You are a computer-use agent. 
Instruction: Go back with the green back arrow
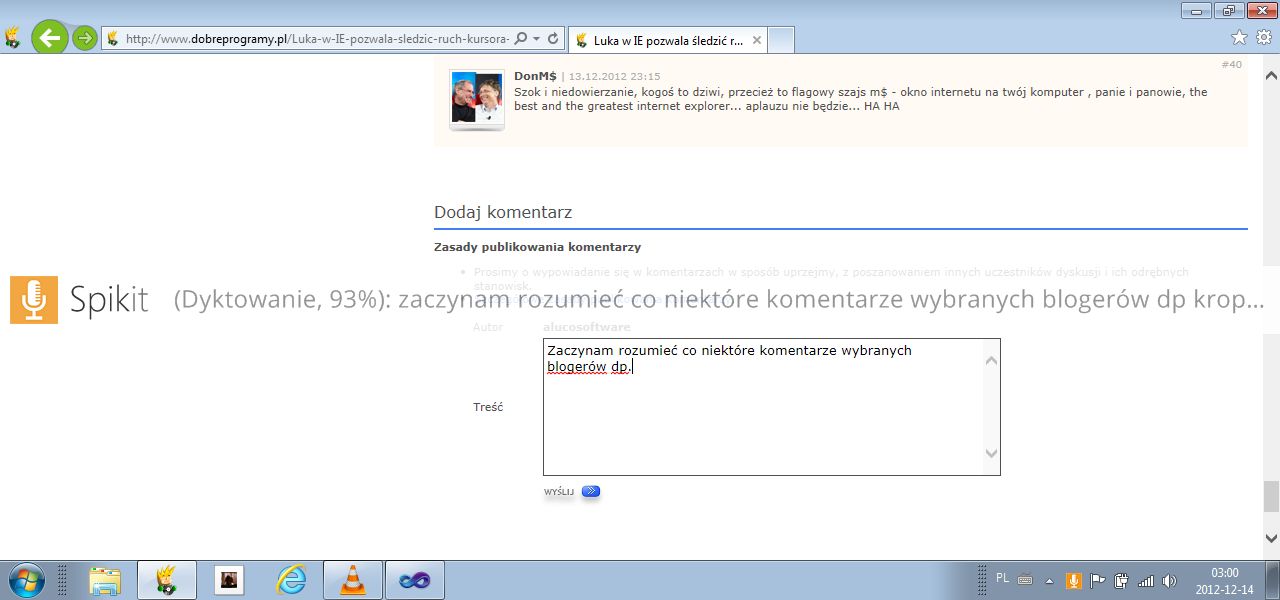tap(49, 38)
